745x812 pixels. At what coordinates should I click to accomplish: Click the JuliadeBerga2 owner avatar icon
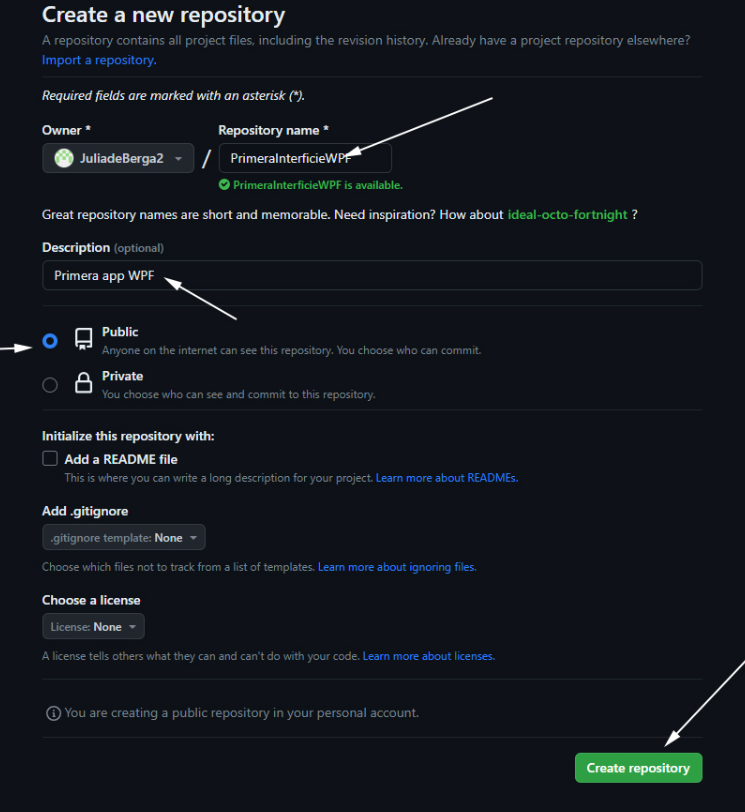pos(63,158)
